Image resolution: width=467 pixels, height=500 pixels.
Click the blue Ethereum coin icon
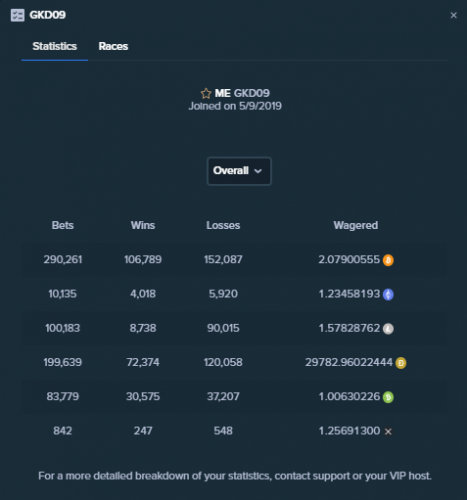pyautogui.click(x=388, y=294)
